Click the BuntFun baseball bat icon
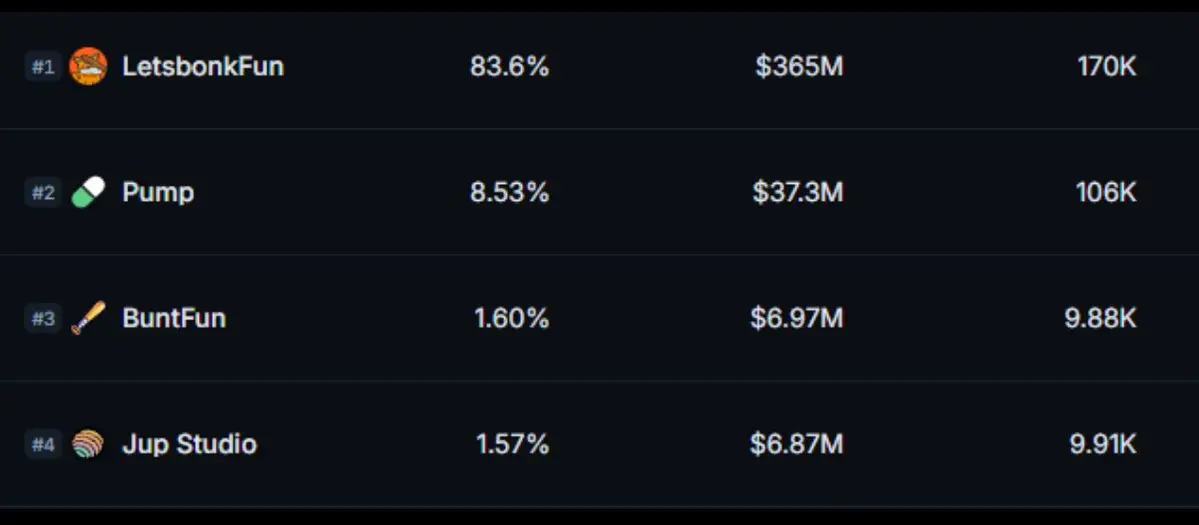1199x525 pixels. [88, 318]
